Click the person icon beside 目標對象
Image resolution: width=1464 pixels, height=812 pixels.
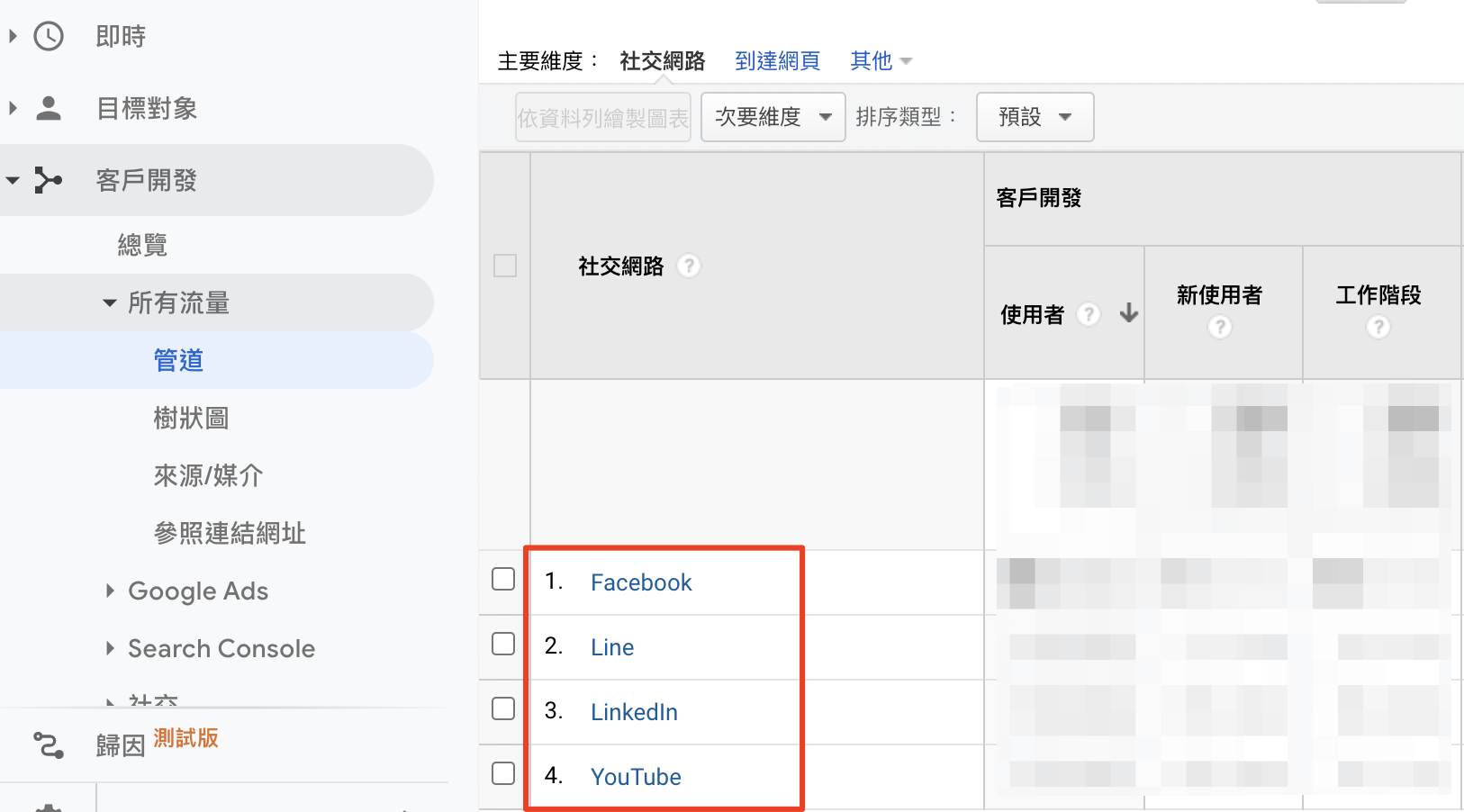[x=49, y=108]
